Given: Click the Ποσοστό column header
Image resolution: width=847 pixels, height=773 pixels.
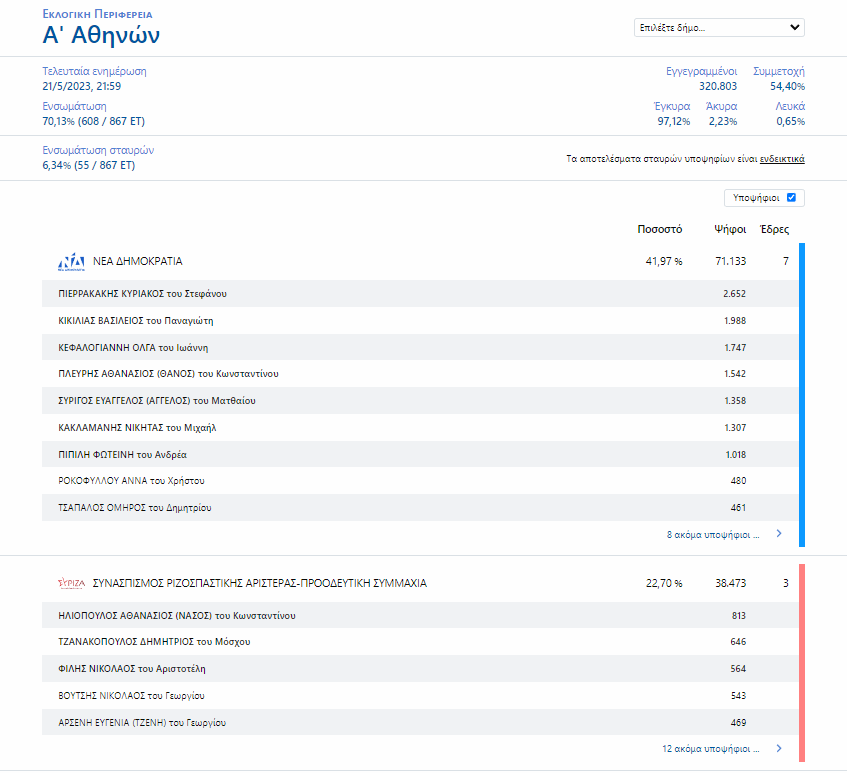Looking at the screenshot, I should click(x=659, y=229).
